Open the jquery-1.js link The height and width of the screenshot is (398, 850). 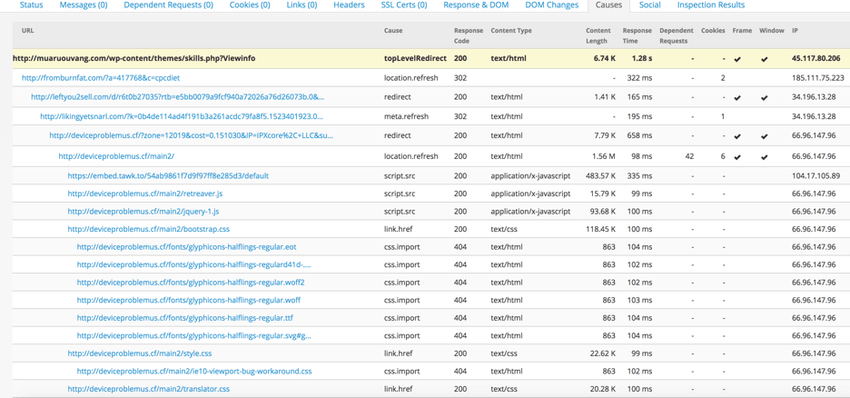click(143, 211)
